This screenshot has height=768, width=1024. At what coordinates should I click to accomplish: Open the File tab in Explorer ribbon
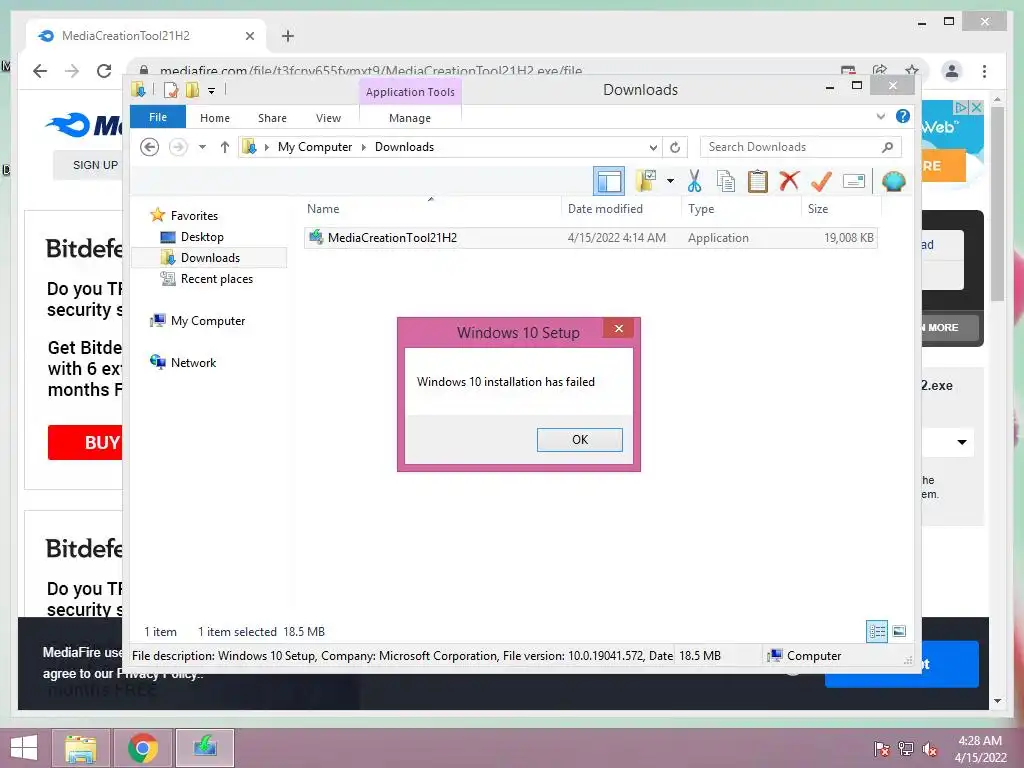pos(158,117)
